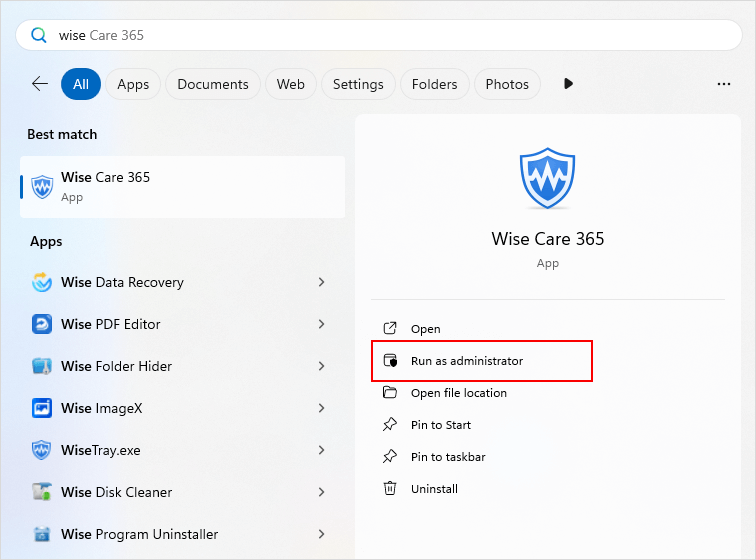The width and height of the screenshot is (756, 560).
Task: Click the Uninstall trash can icon
Action: pyautogui.click(x=390, y=488)
